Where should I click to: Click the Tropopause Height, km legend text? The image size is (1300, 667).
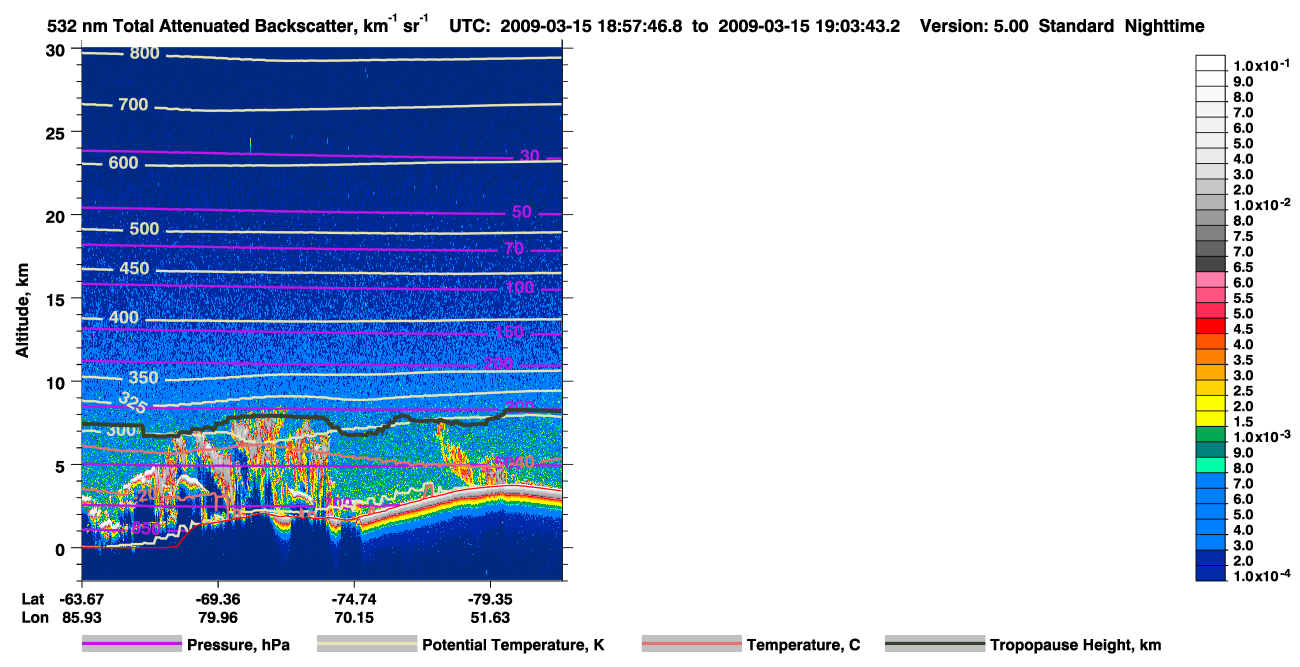1076,646
